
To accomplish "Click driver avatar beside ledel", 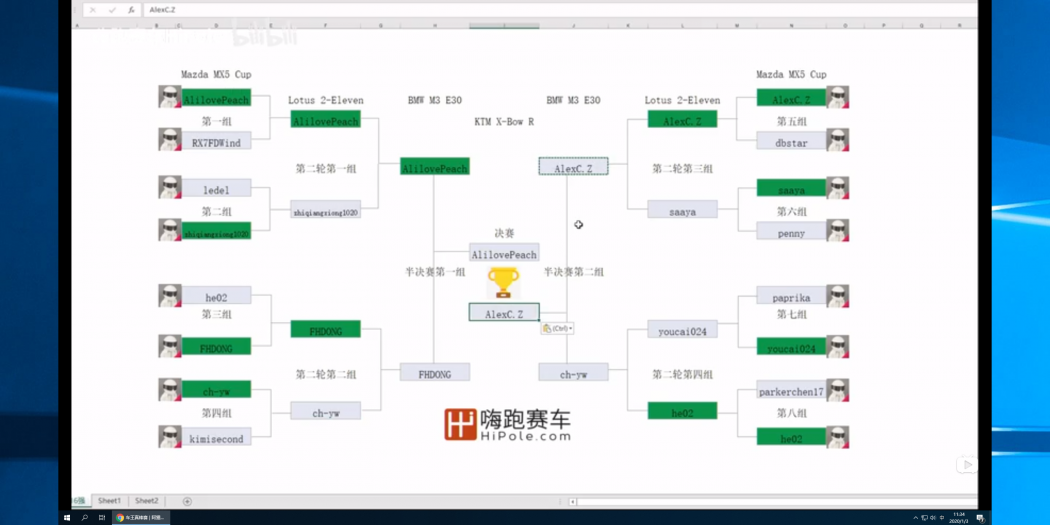I will coord(170,188).
